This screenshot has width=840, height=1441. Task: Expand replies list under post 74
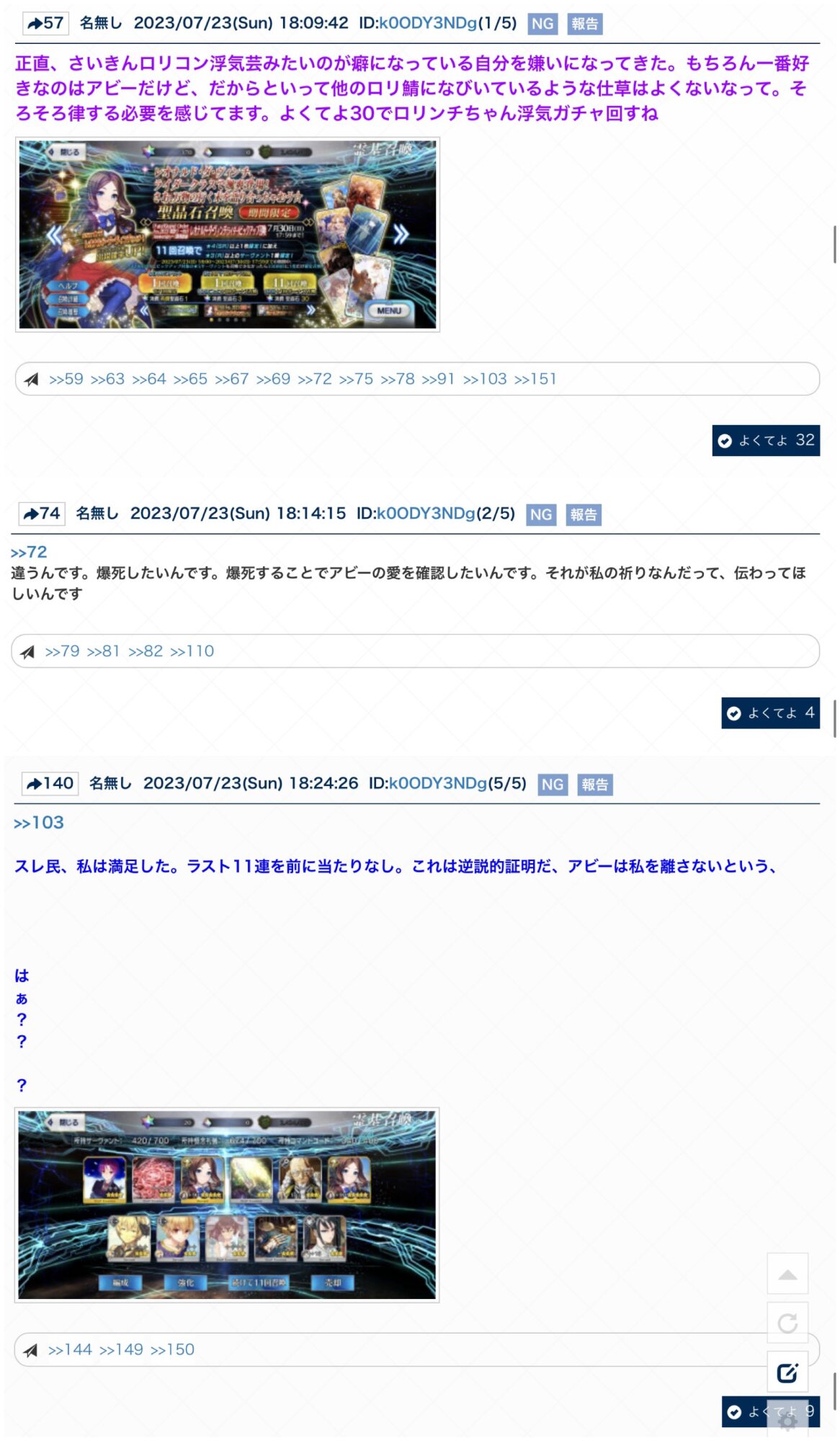(27, 652)
